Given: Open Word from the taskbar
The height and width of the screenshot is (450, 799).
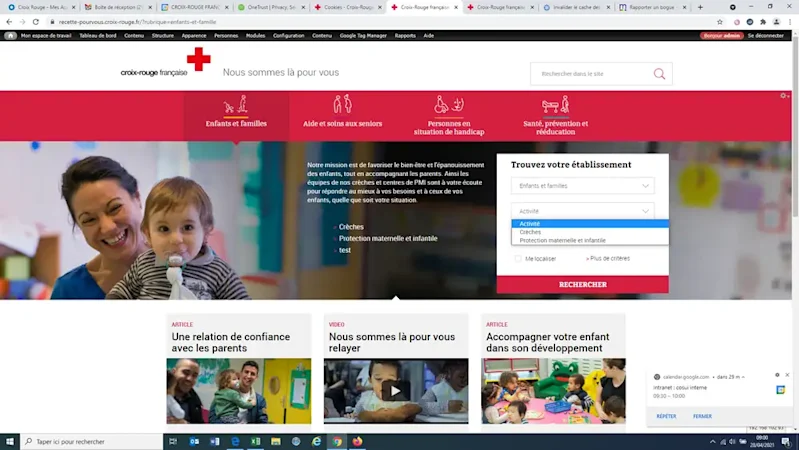Looking at the screenshot, I should (x=215, y=441).
